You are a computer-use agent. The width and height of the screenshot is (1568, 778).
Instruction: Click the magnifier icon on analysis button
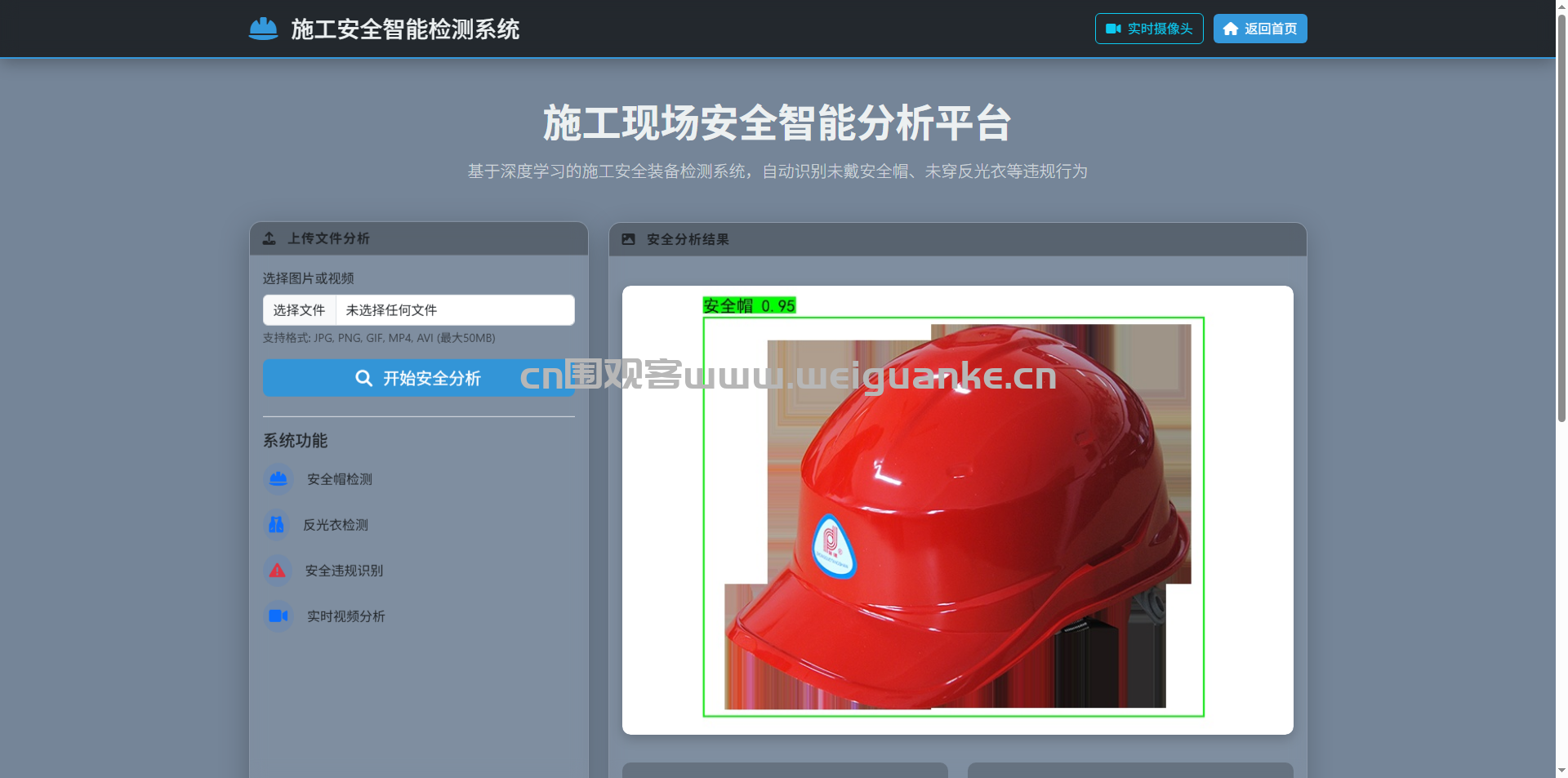tap(363, 378)
